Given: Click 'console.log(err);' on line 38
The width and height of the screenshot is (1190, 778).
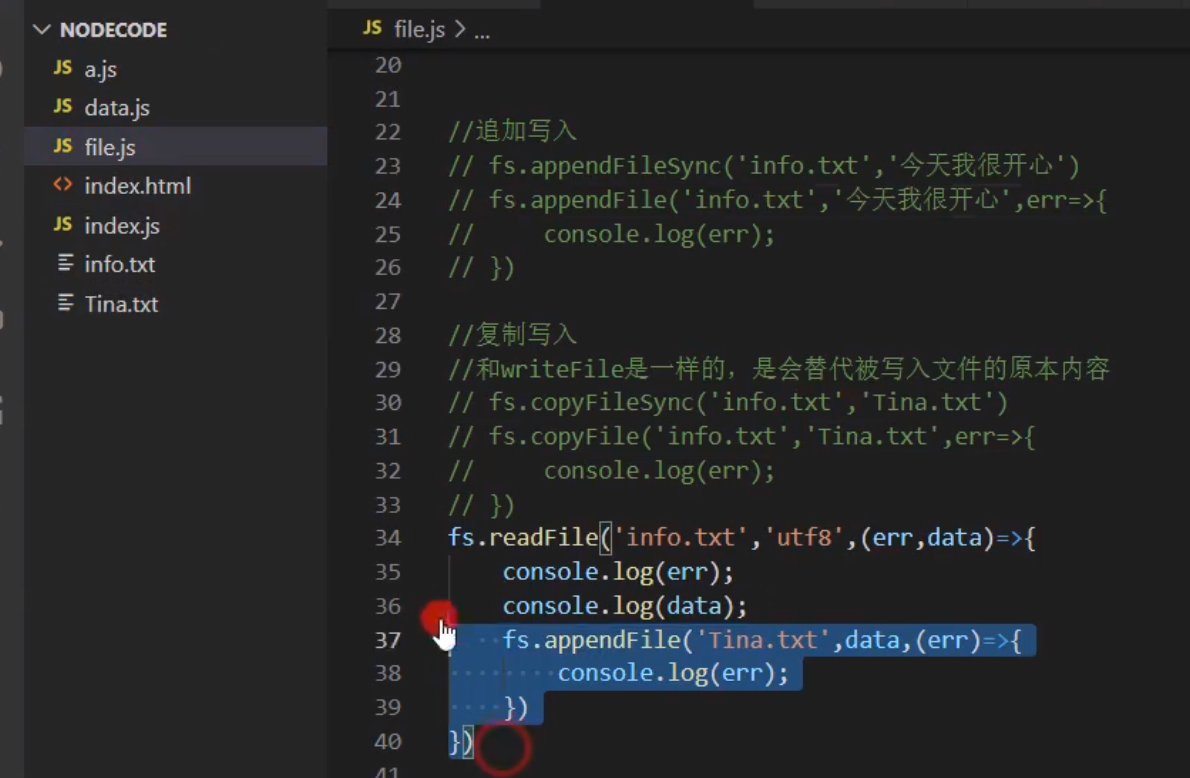Looking at the screenshot, I should [673, 673].
